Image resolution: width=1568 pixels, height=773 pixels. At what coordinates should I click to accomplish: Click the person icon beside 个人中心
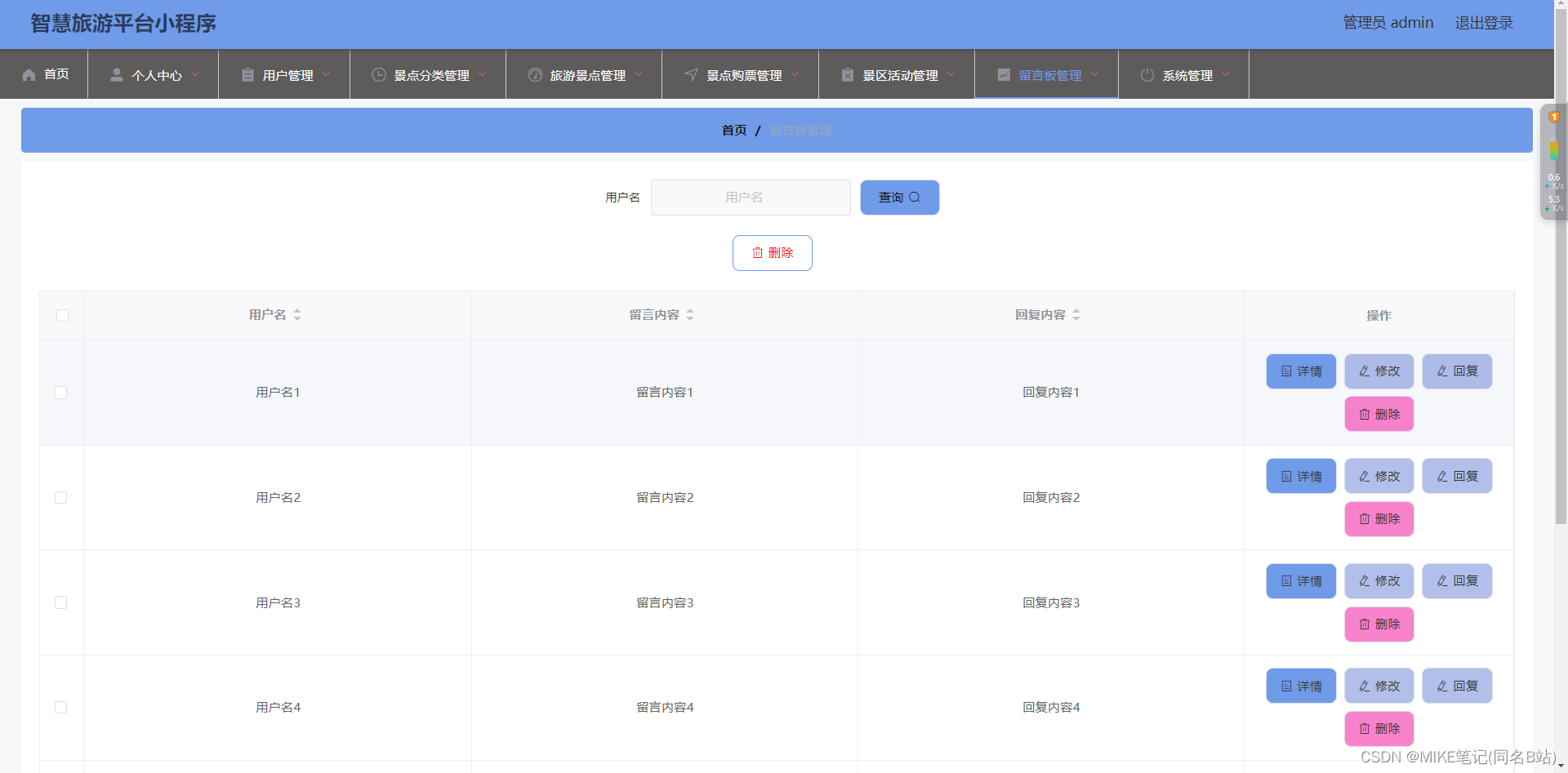[x=117, y=75]
